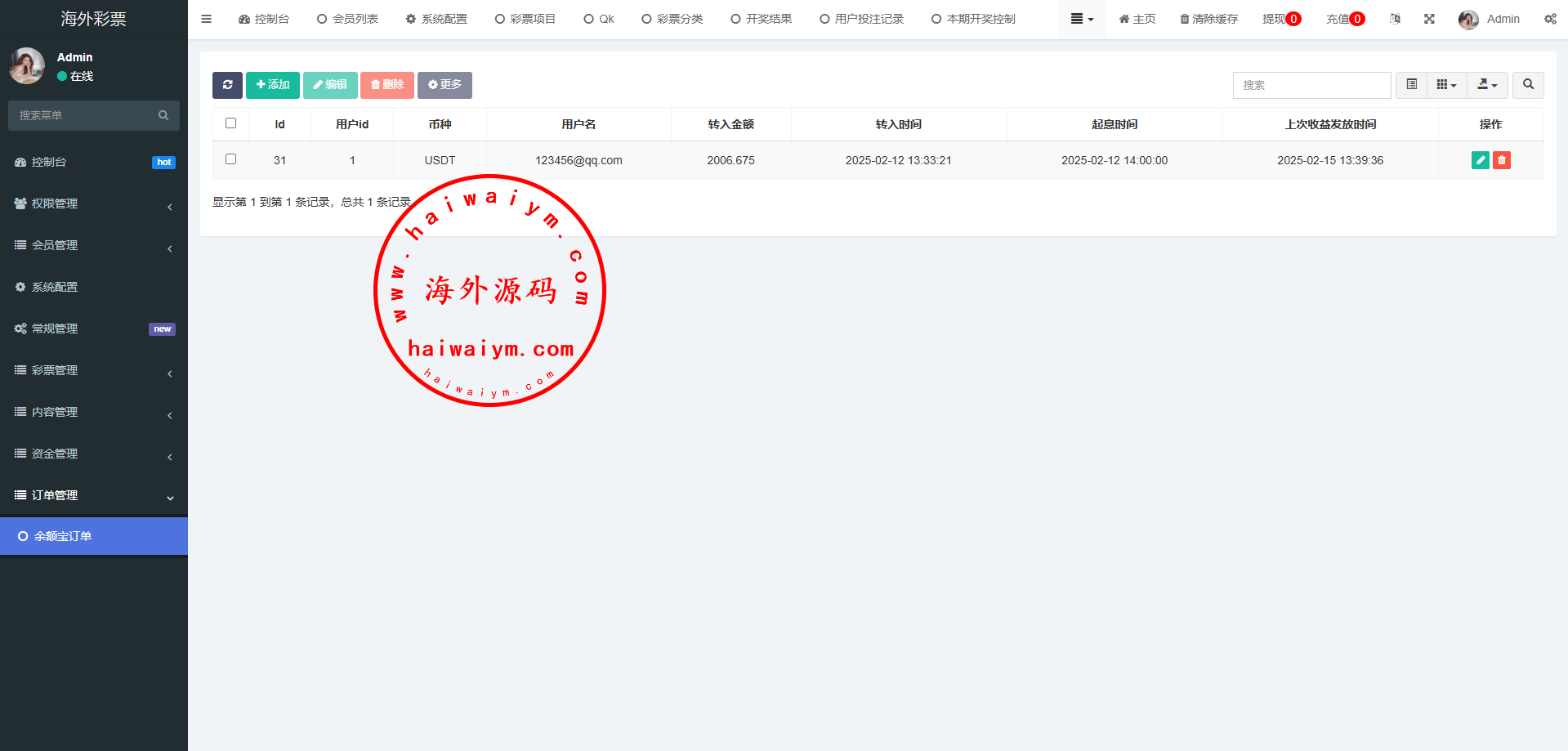Click the red row delete trash icon
Screen dimensions: 1568x751
click(x=1501, y=160)
